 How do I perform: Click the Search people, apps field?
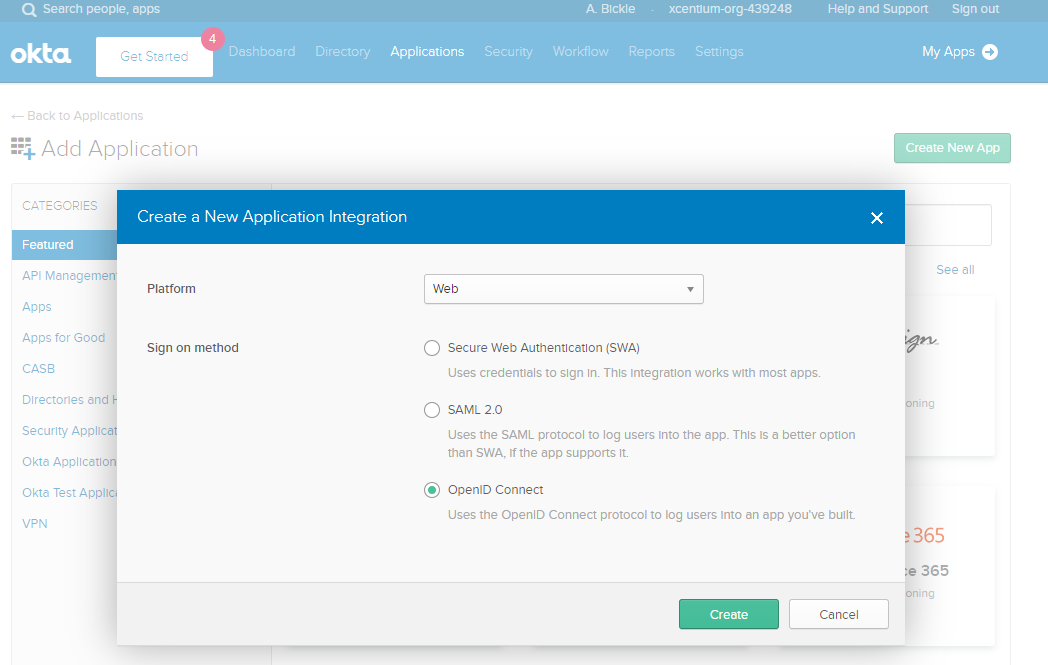coord(101,9)
